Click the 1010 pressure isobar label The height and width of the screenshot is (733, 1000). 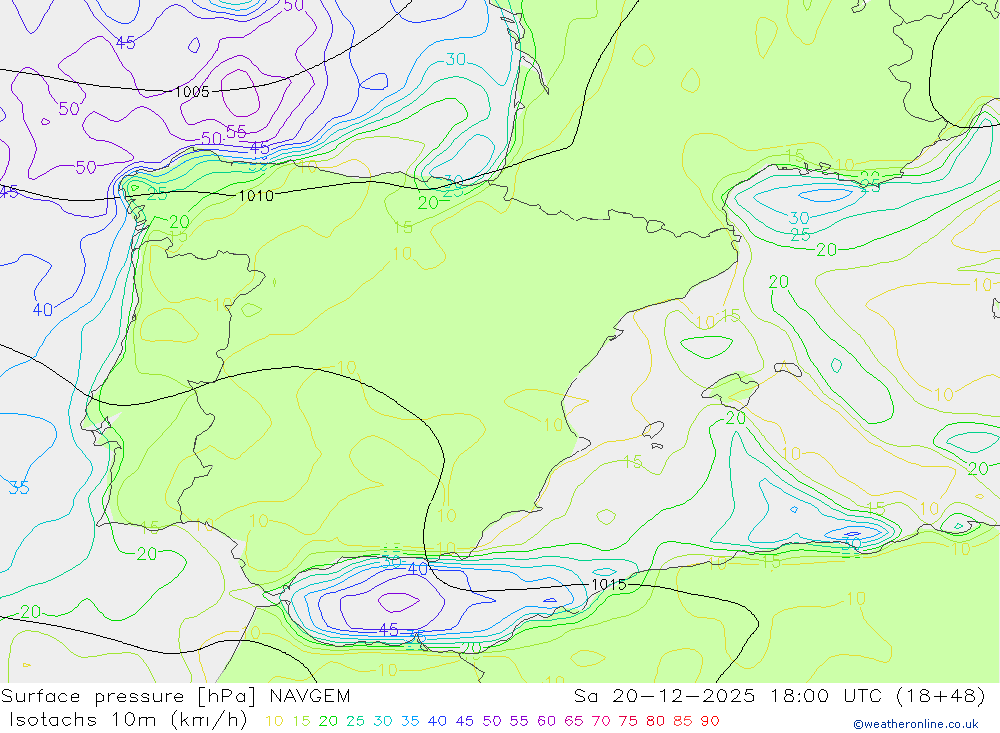tap(256, 196)
